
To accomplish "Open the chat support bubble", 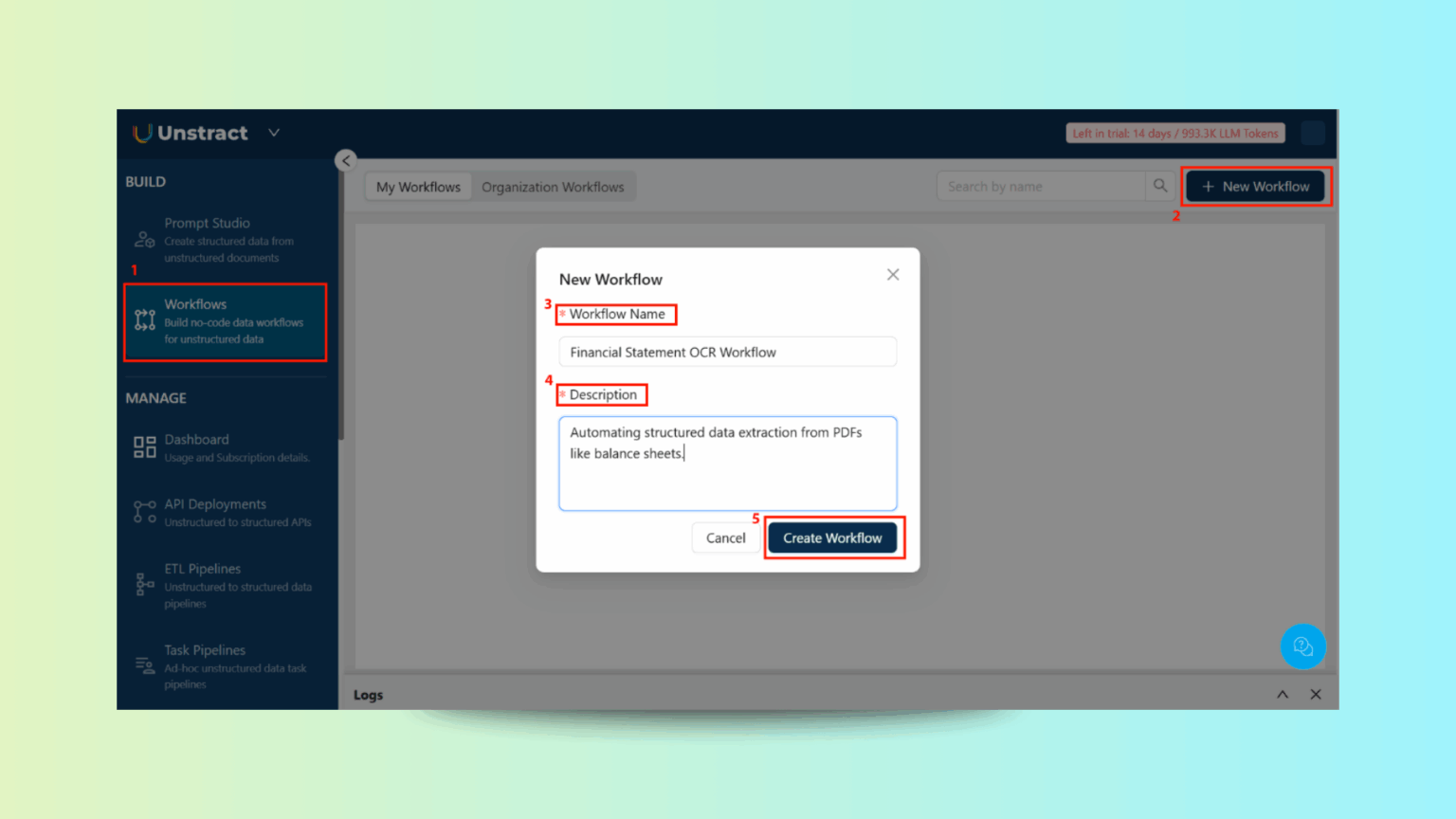I will tap(1303, 646).
